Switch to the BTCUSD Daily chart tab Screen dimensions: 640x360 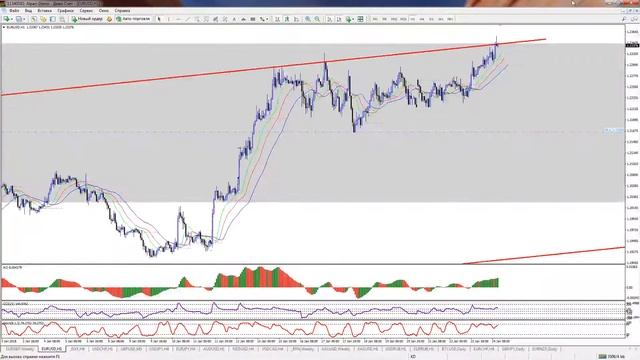(453, 349)
